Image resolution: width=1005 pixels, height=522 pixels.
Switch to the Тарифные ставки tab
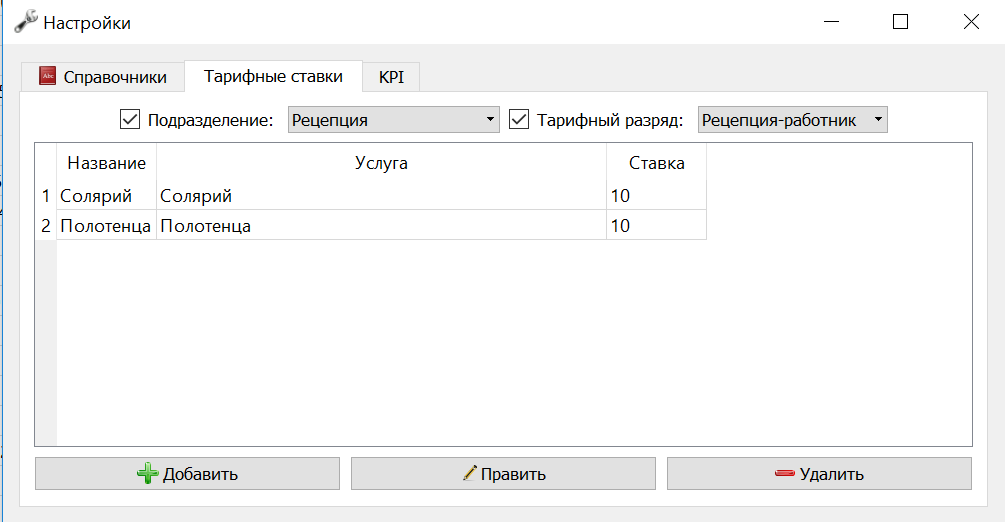(274, 76)
